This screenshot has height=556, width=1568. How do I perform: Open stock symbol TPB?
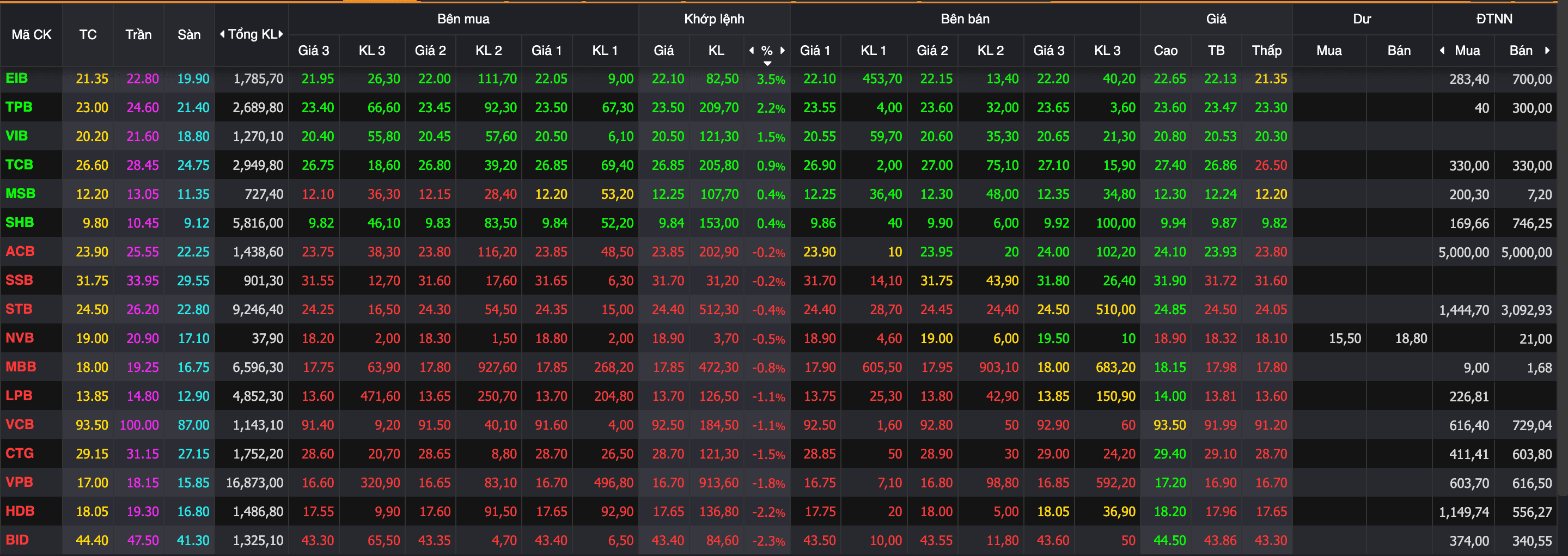pos(19,107)
